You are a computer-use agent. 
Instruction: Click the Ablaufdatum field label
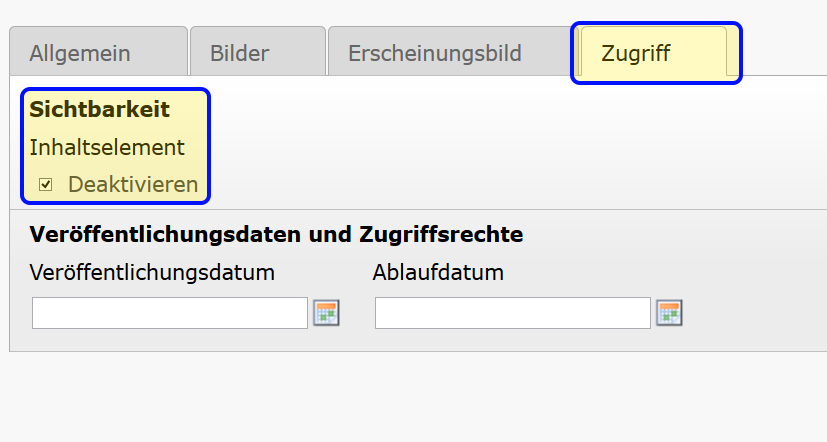pyautogui.click(x=438, y=273)
